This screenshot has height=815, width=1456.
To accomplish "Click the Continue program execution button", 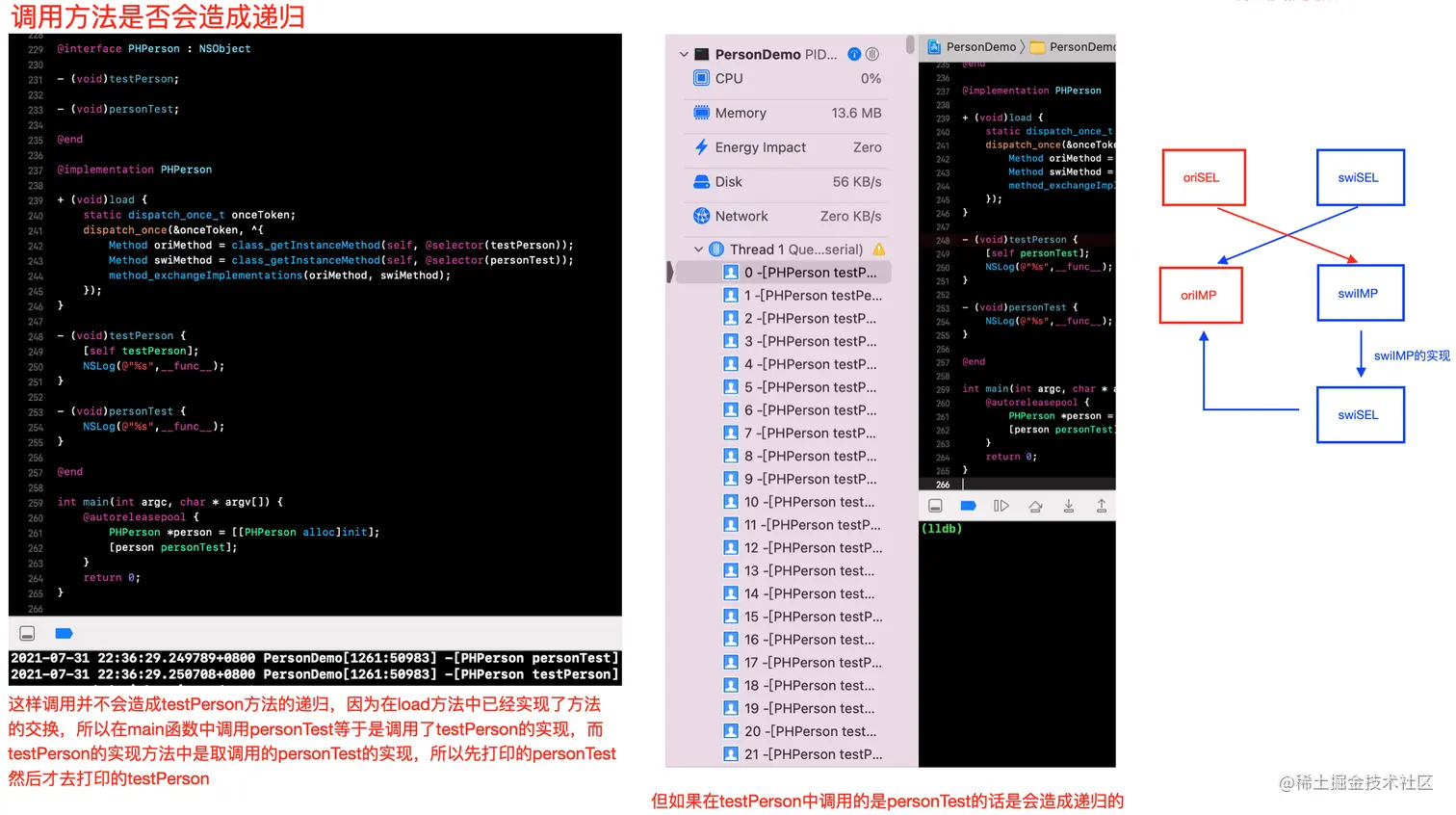I will coord(1000,505).
